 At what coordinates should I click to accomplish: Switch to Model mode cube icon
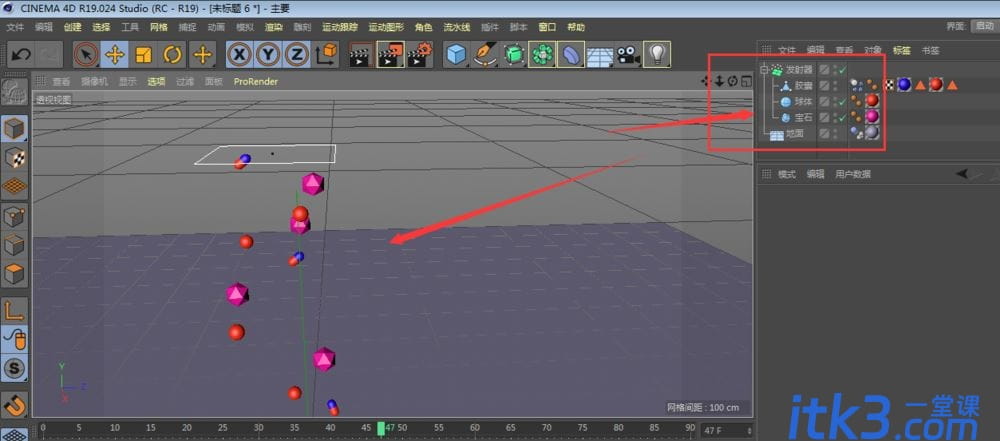[15, 130]
